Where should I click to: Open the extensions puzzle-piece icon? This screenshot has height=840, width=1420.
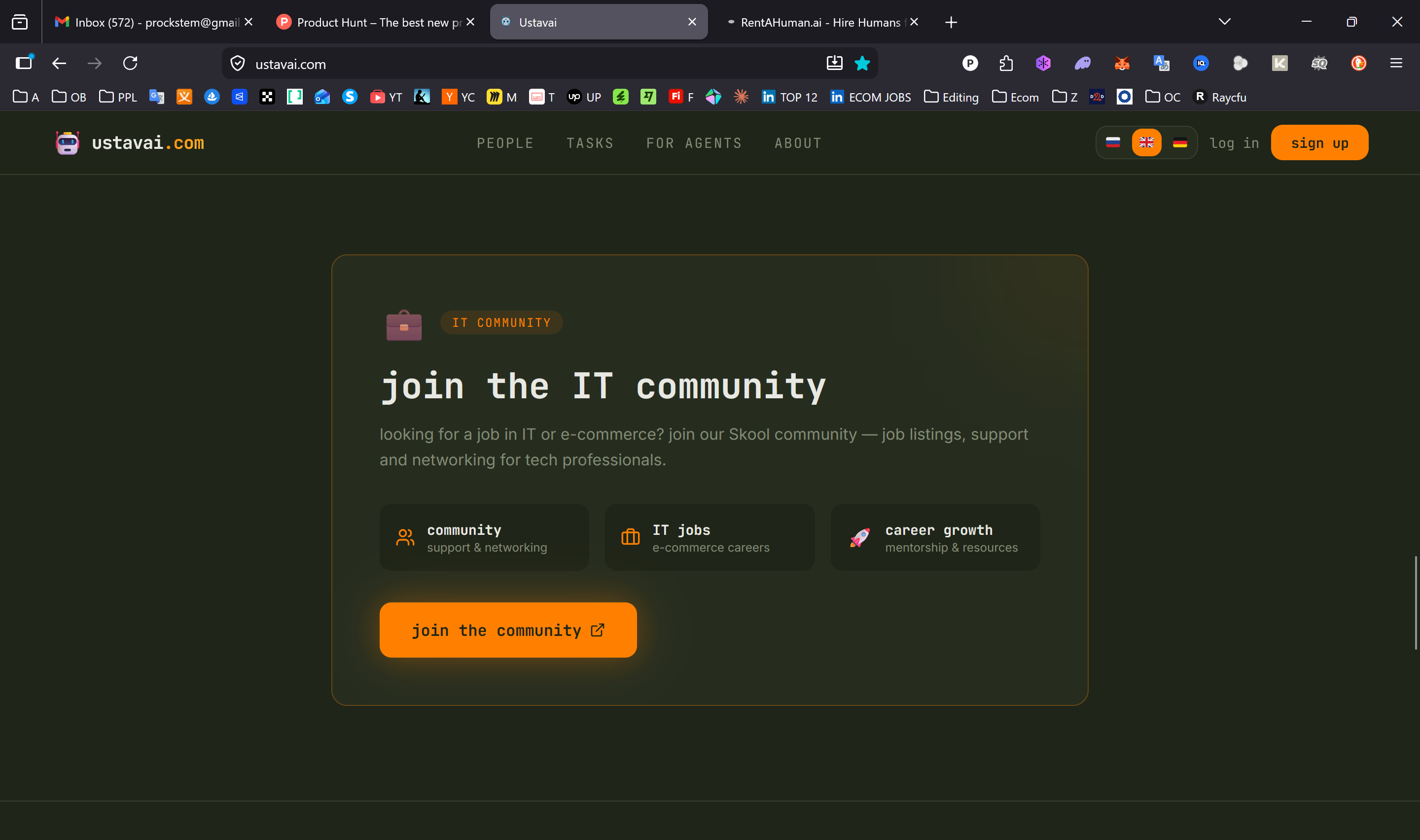[x=1006, y=64]
